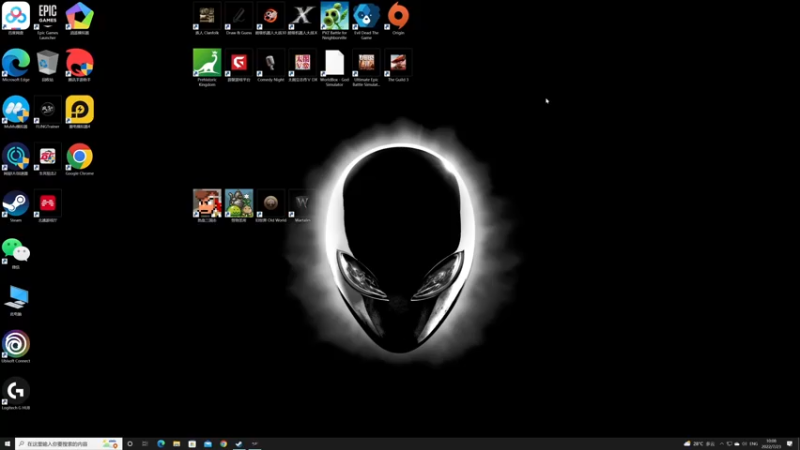Launch the Old World game shortcut

coord(271,204)
